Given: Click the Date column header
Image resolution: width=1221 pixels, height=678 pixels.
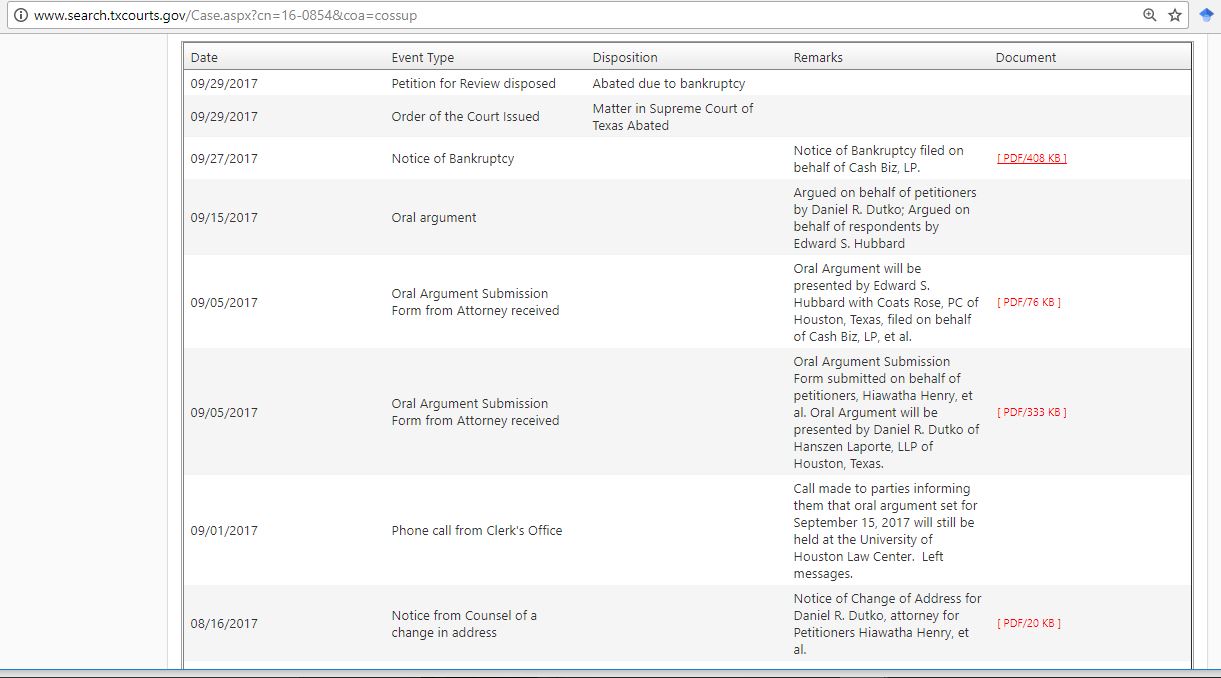Looking at the screenshot, I should click(204, 57).
